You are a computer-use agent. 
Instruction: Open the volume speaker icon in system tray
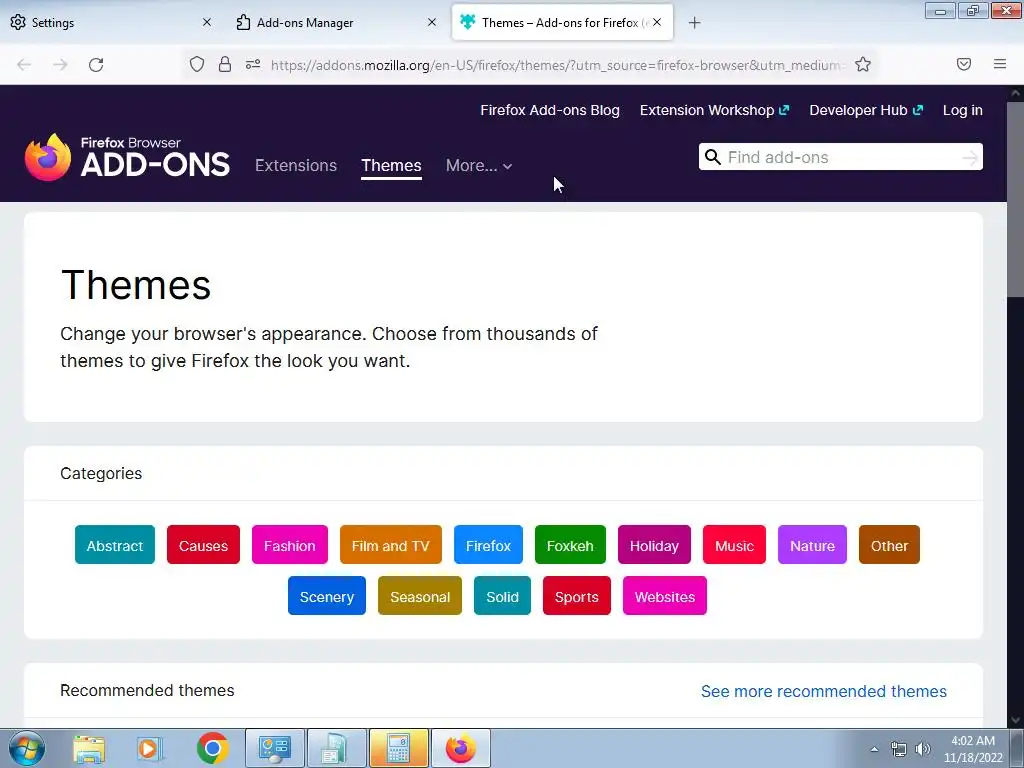tap(922, 749)
